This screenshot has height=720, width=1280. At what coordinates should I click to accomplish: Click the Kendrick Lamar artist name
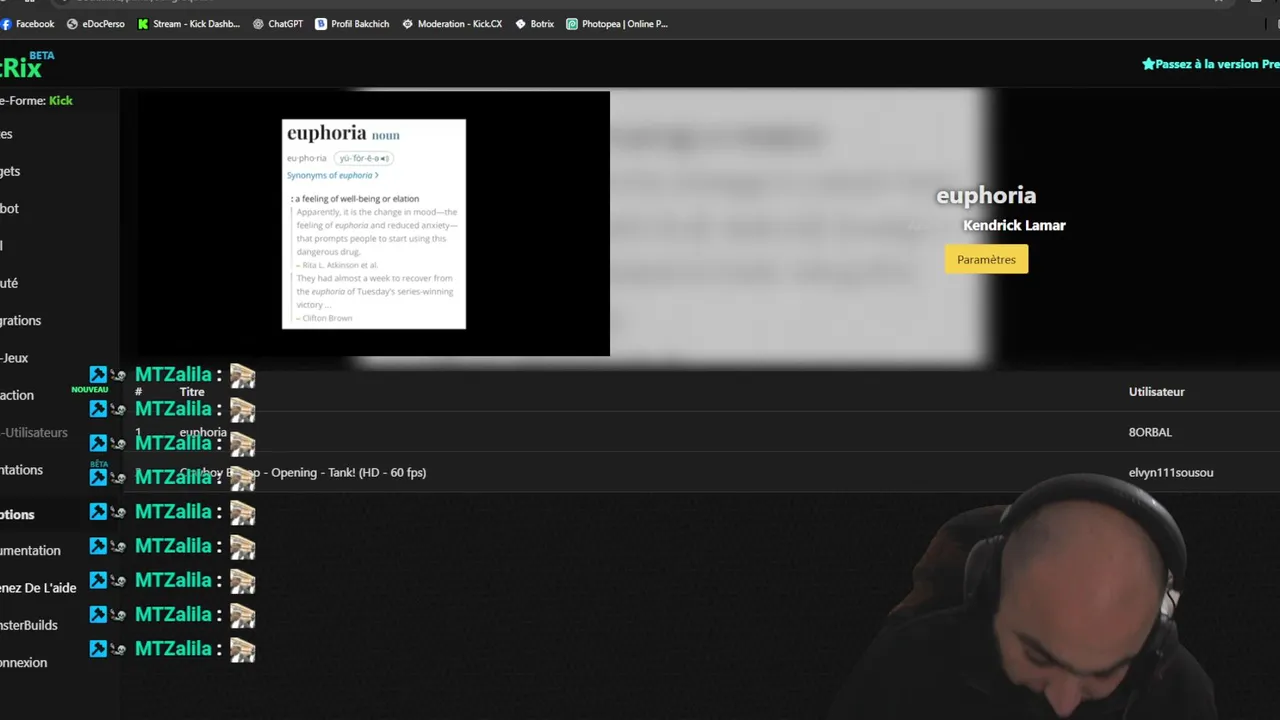pos(1014,225)
